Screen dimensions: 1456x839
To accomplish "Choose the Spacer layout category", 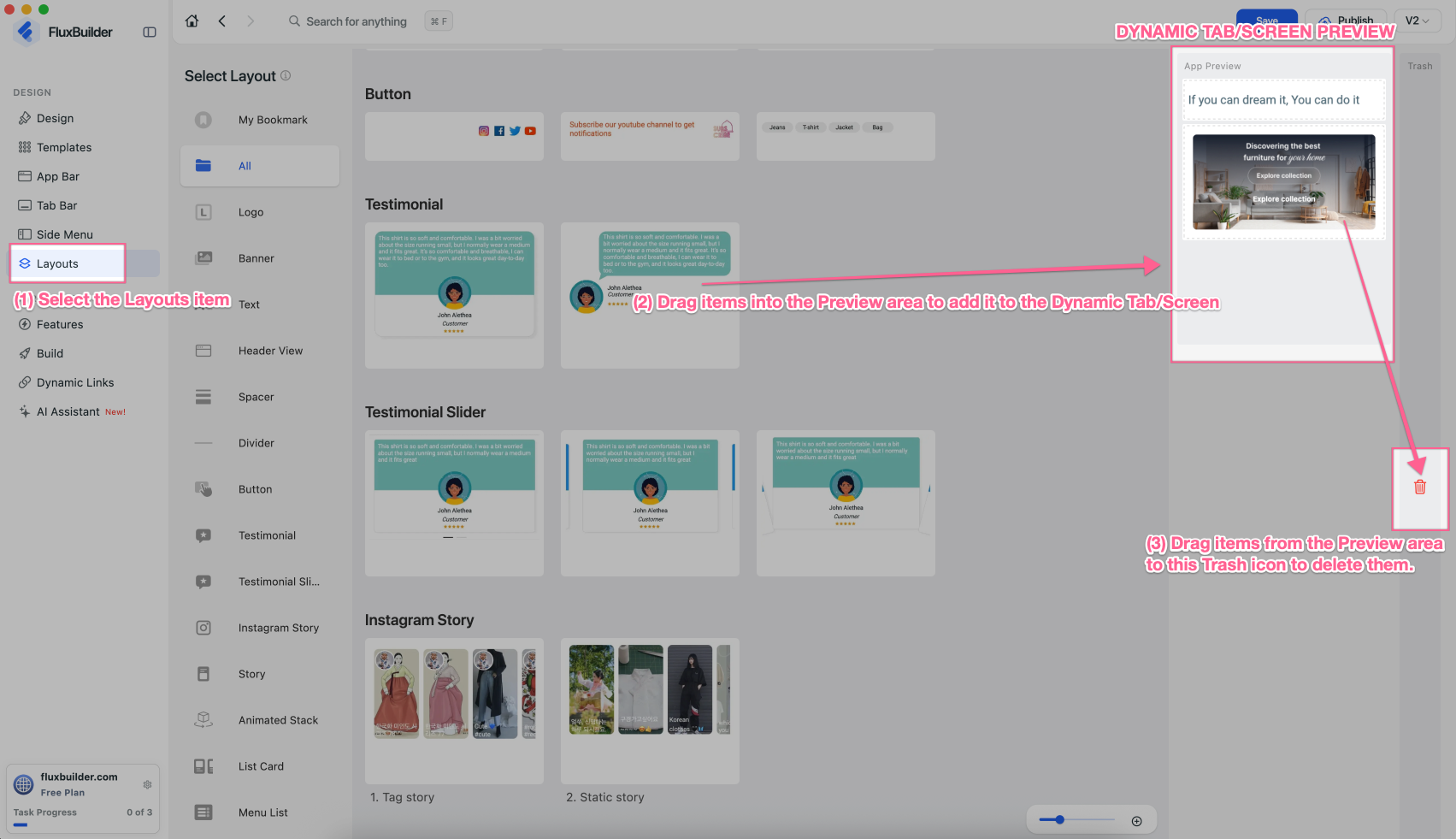I will coord(260,397).
